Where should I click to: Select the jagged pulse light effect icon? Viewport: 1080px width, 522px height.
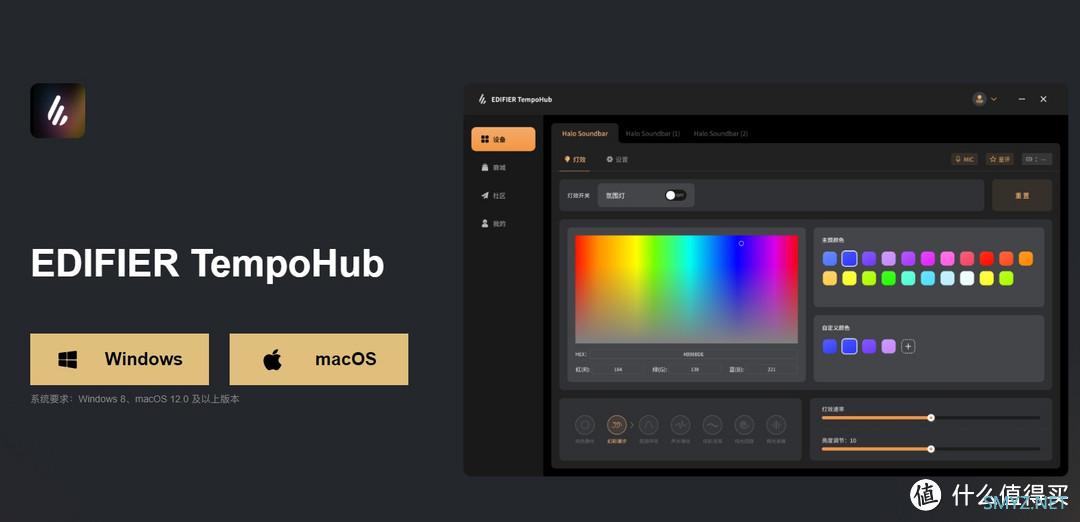681,425
